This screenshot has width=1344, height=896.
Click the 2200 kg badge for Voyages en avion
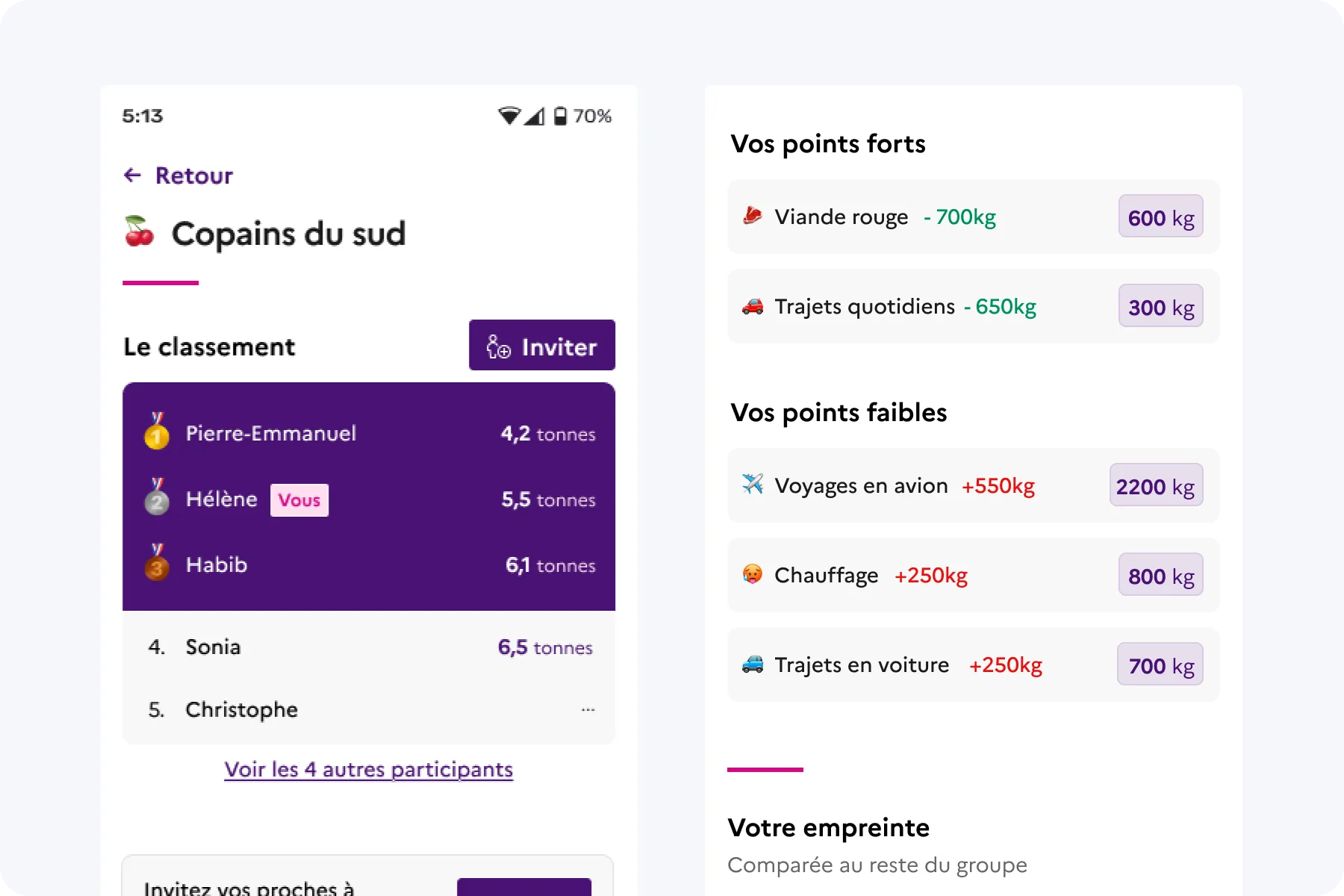(x=1156, y=485)
